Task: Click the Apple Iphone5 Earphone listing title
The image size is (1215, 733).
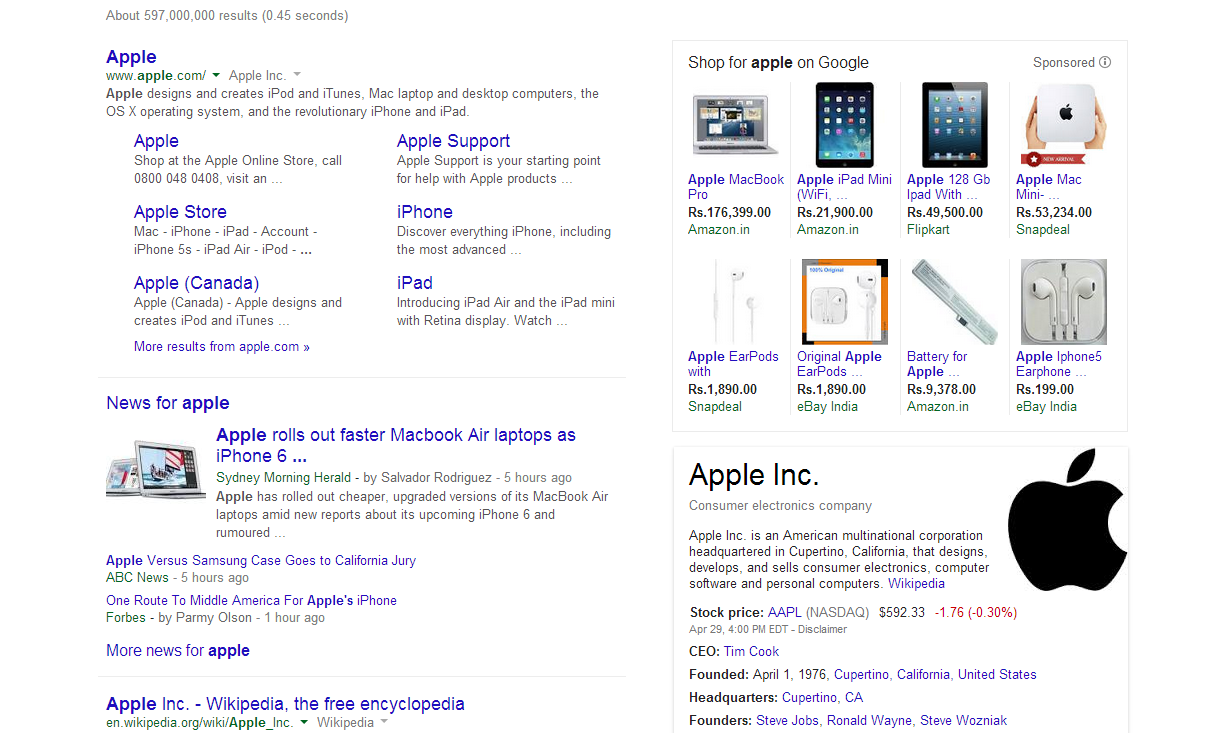Action: (1059, 364)
